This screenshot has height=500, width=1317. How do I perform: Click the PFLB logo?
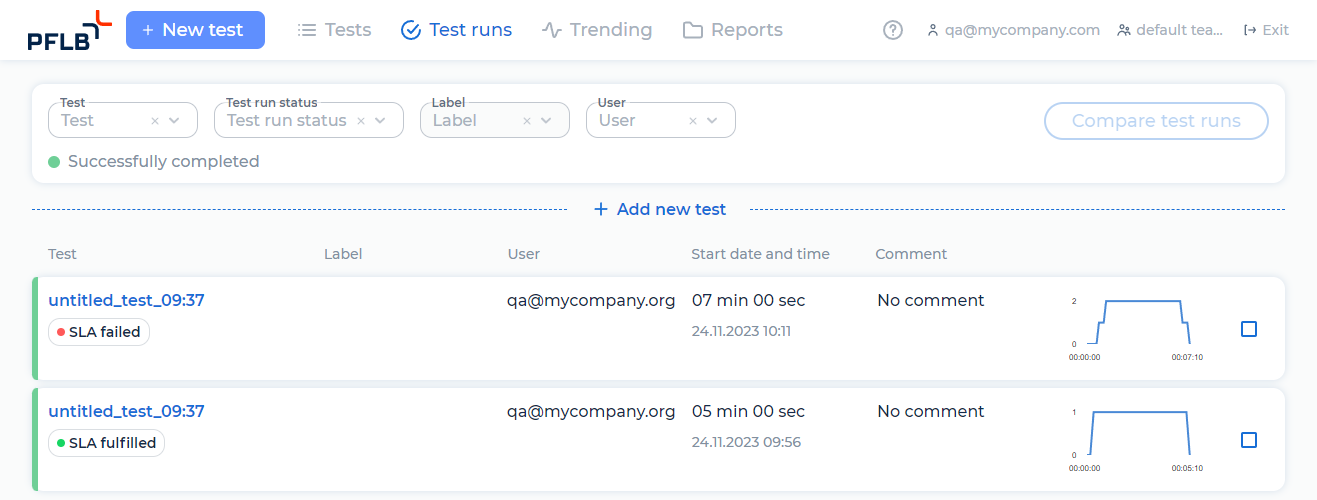[x=69, y=30]
